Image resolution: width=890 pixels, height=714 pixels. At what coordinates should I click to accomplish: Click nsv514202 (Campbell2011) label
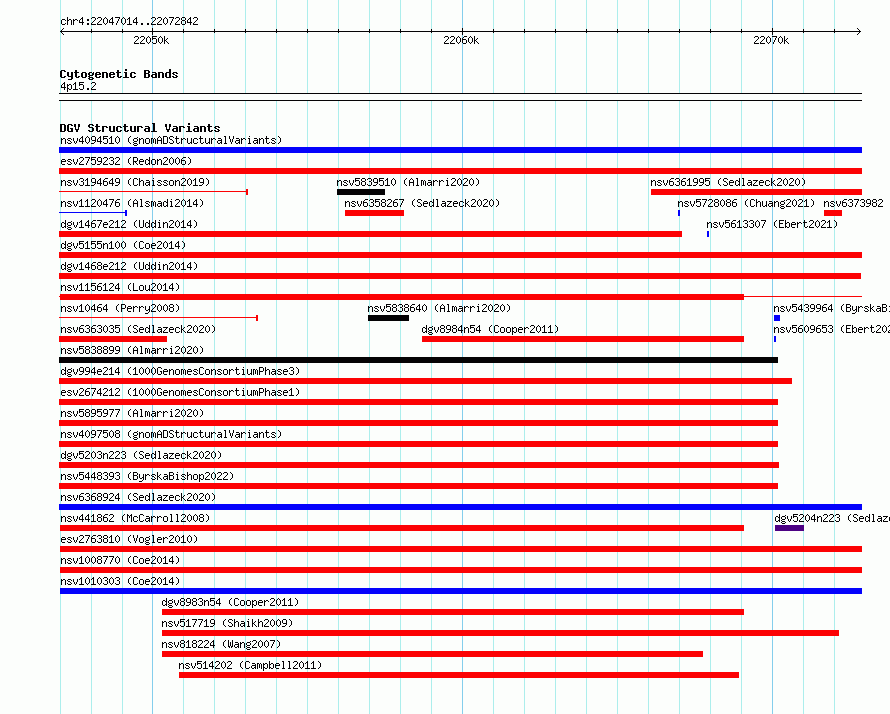pyautogui.click(x=250, y=665)
